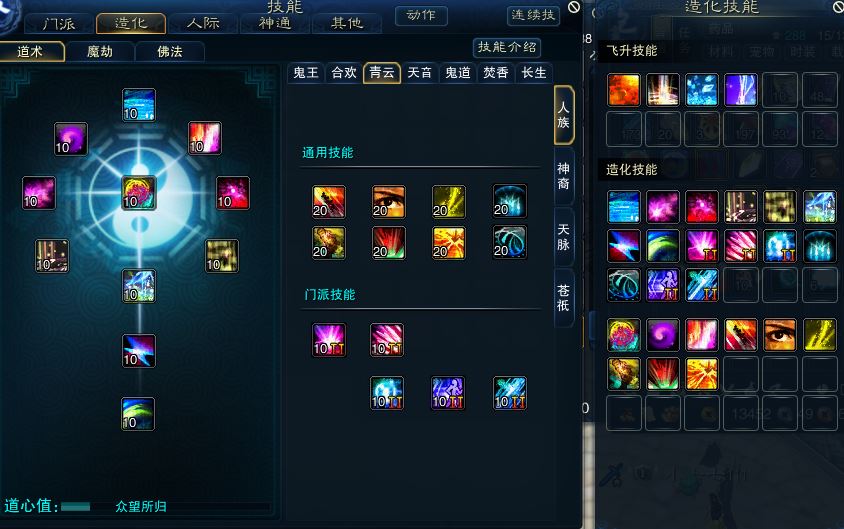Screen dimensions: 844x529
Task: Click the 道心值 progress bar
Action: 165,506
